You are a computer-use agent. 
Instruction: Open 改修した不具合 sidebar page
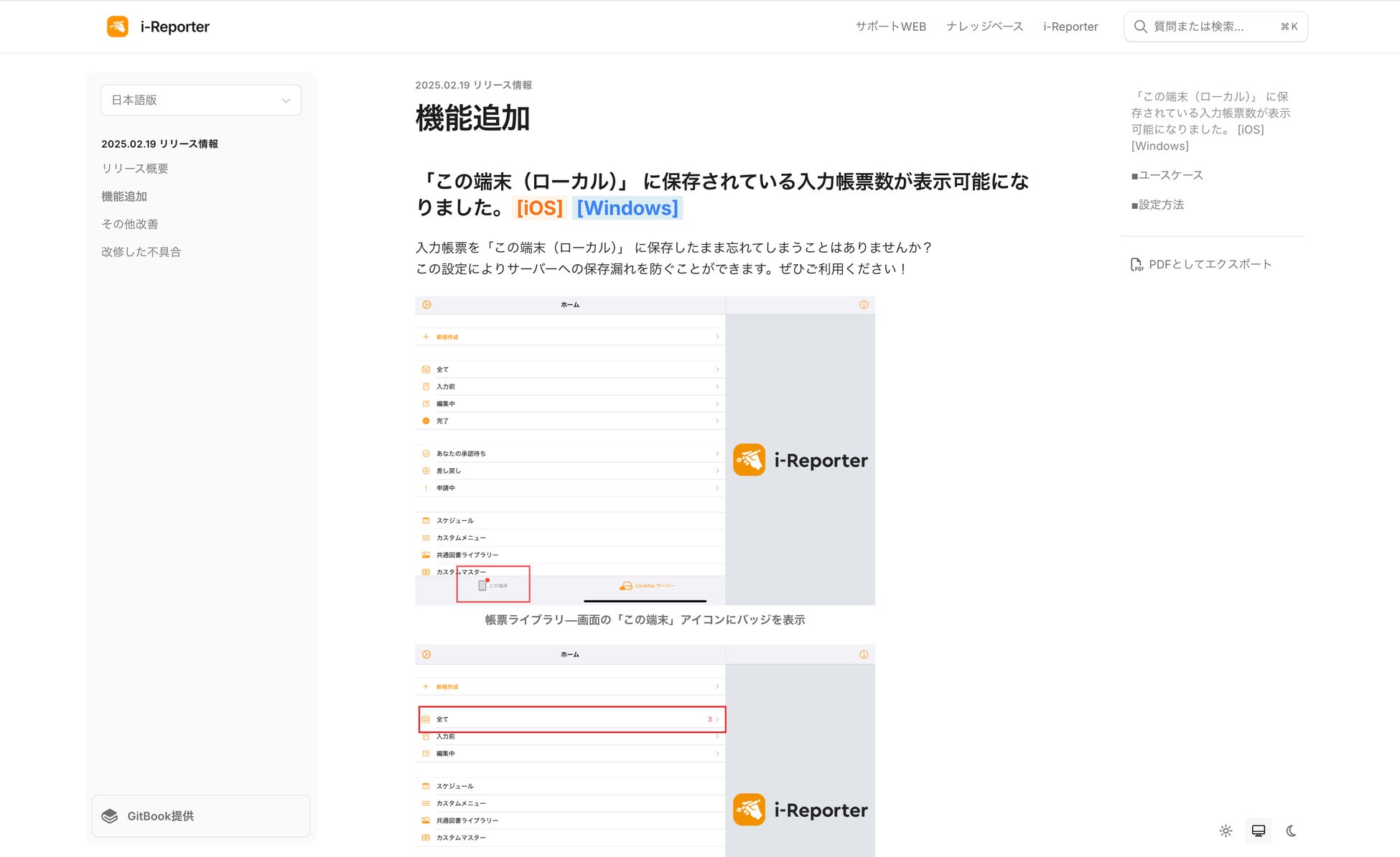tap(141, 252)
